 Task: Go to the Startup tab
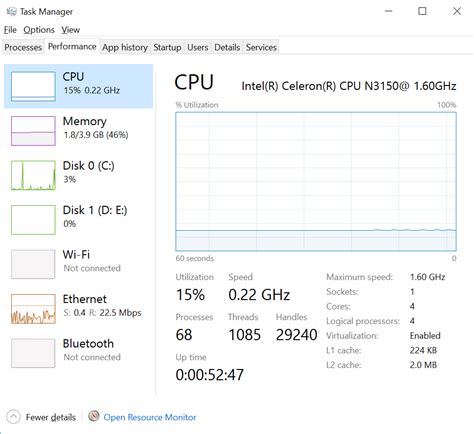click(167, 47)
